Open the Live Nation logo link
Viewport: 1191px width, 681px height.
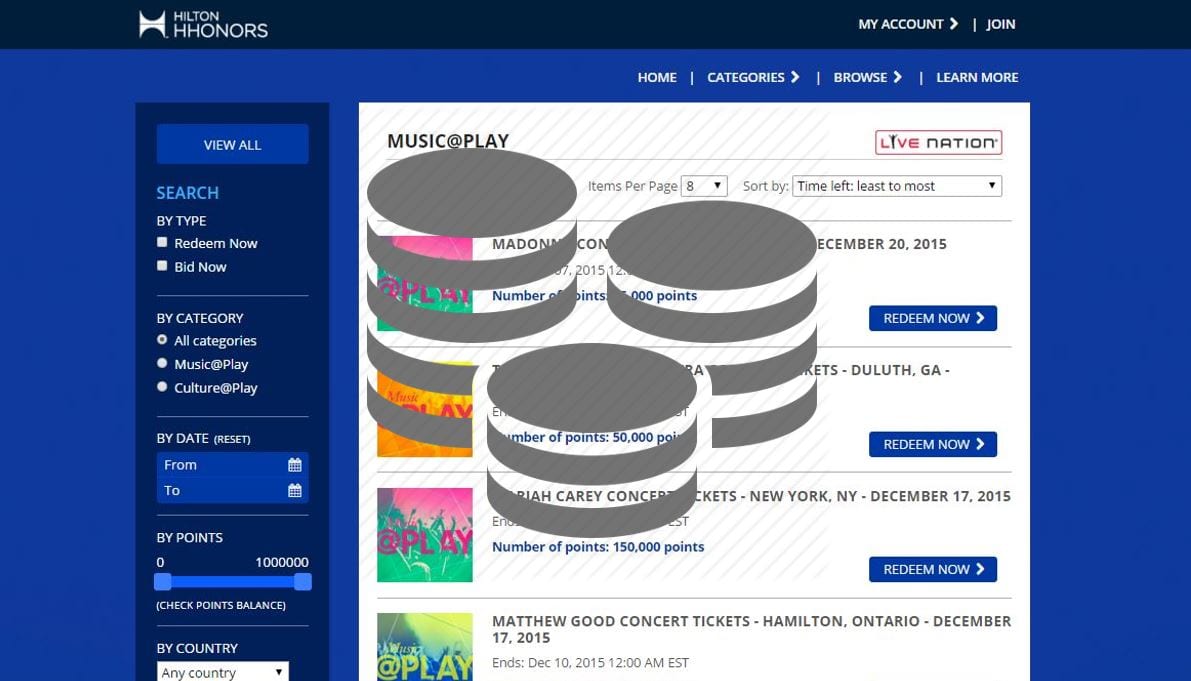(938, 143)
